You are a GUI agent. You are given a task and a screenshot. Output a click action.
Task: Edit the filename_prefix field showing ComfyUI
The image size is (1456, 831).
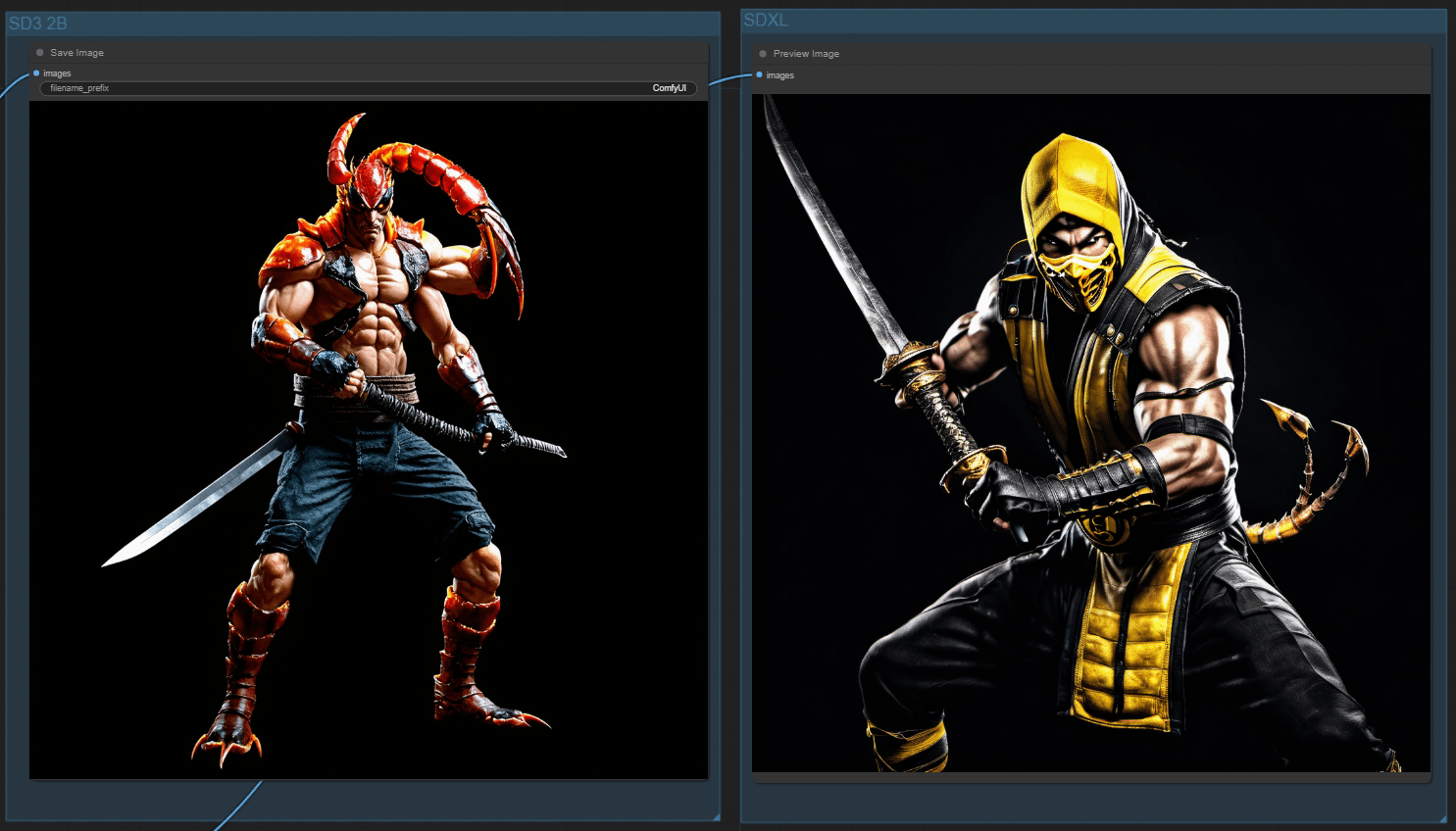(369, 88)
